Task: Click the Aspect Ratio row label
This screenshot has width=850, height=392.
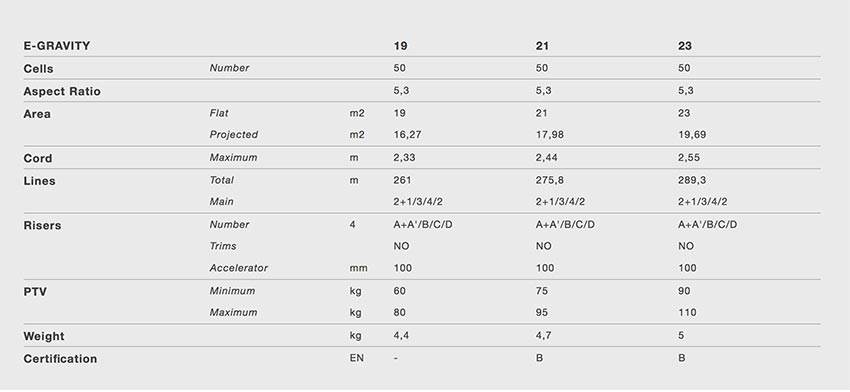Action: 62,92
